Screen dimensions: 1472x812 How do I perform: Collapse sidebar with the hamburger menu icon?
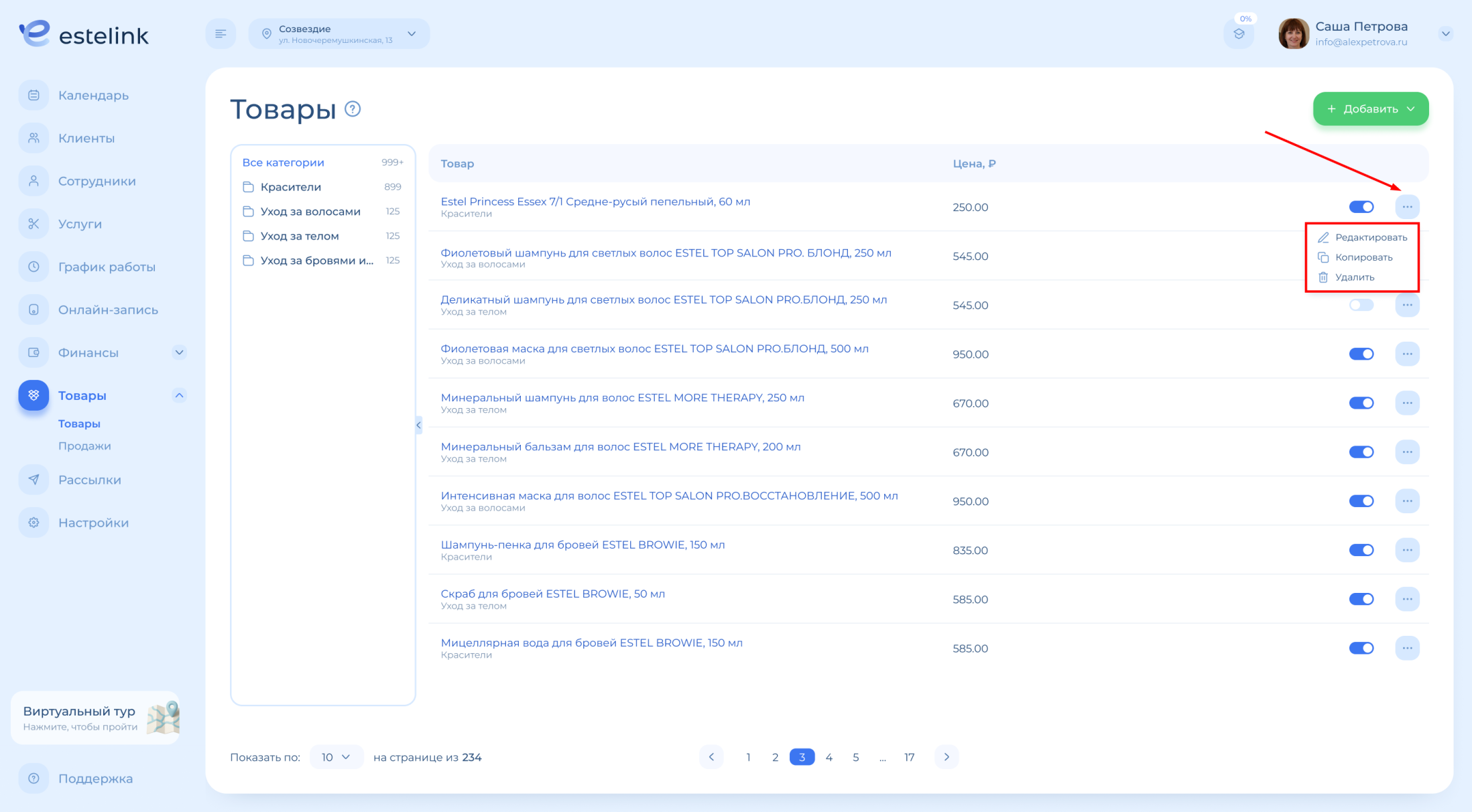click(x=221, y=33)
